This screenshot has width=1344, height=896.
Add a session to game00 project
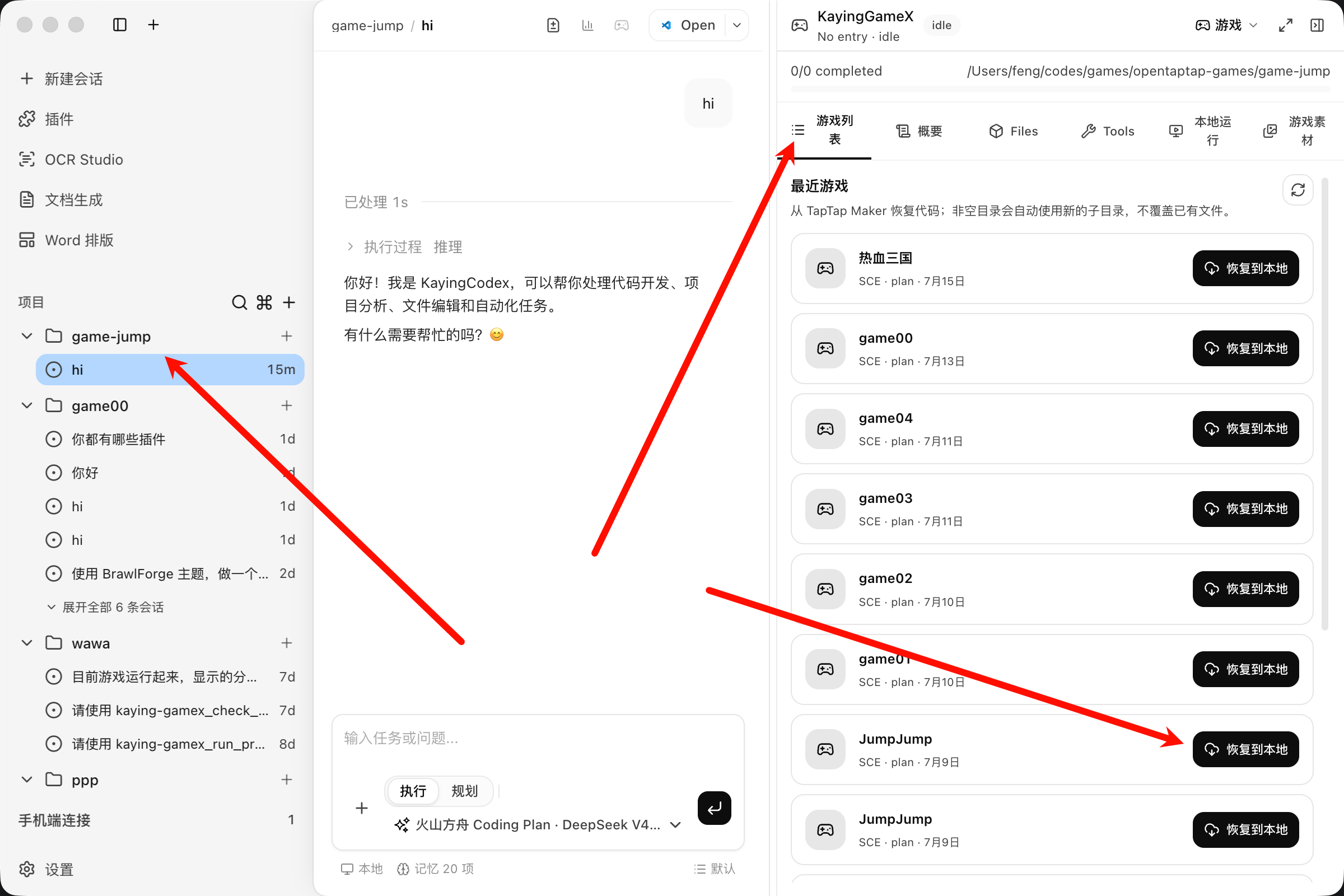click(287, 405)
